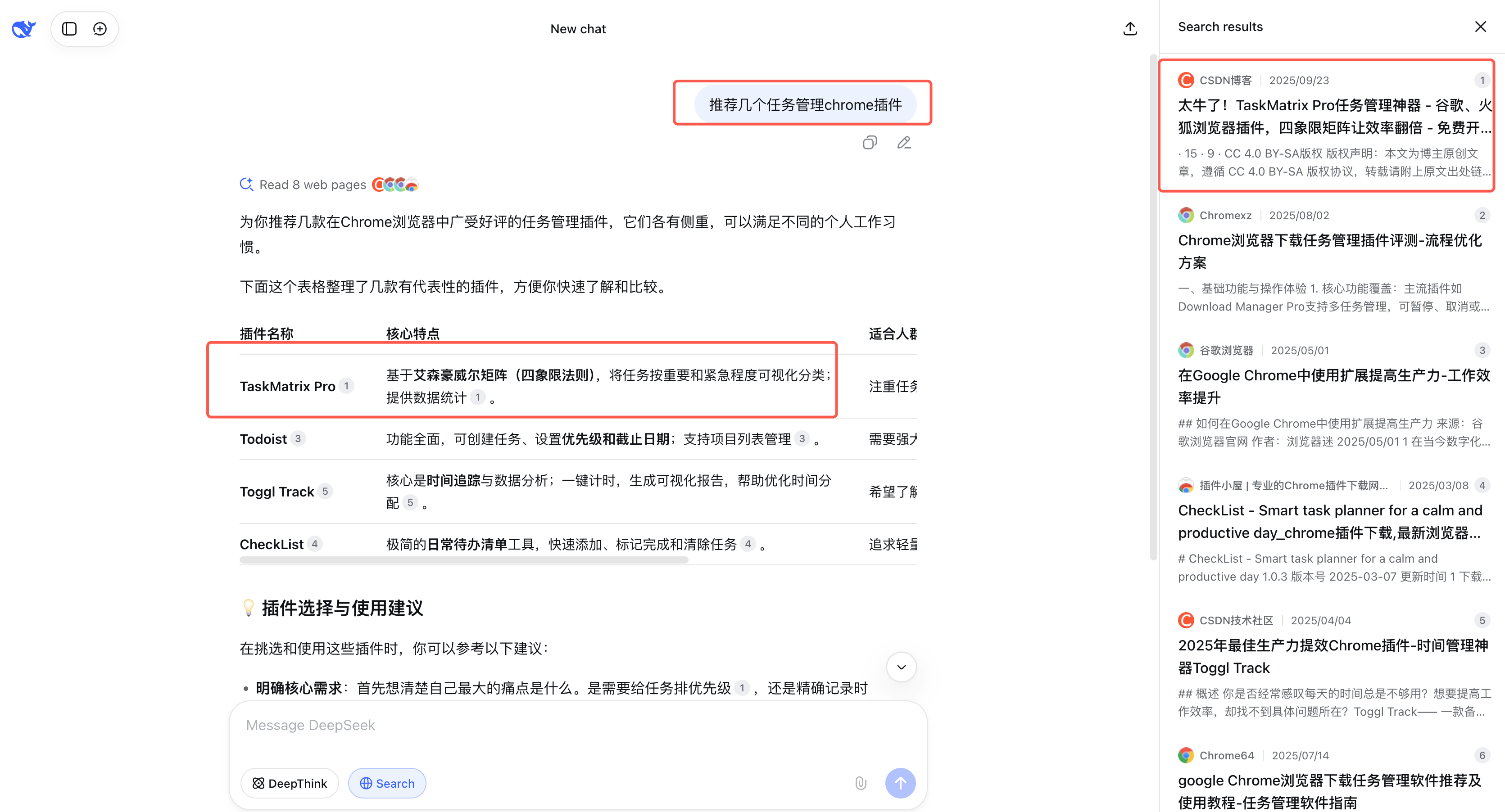Focus the Message DeepSeek input field

point(578,725)
